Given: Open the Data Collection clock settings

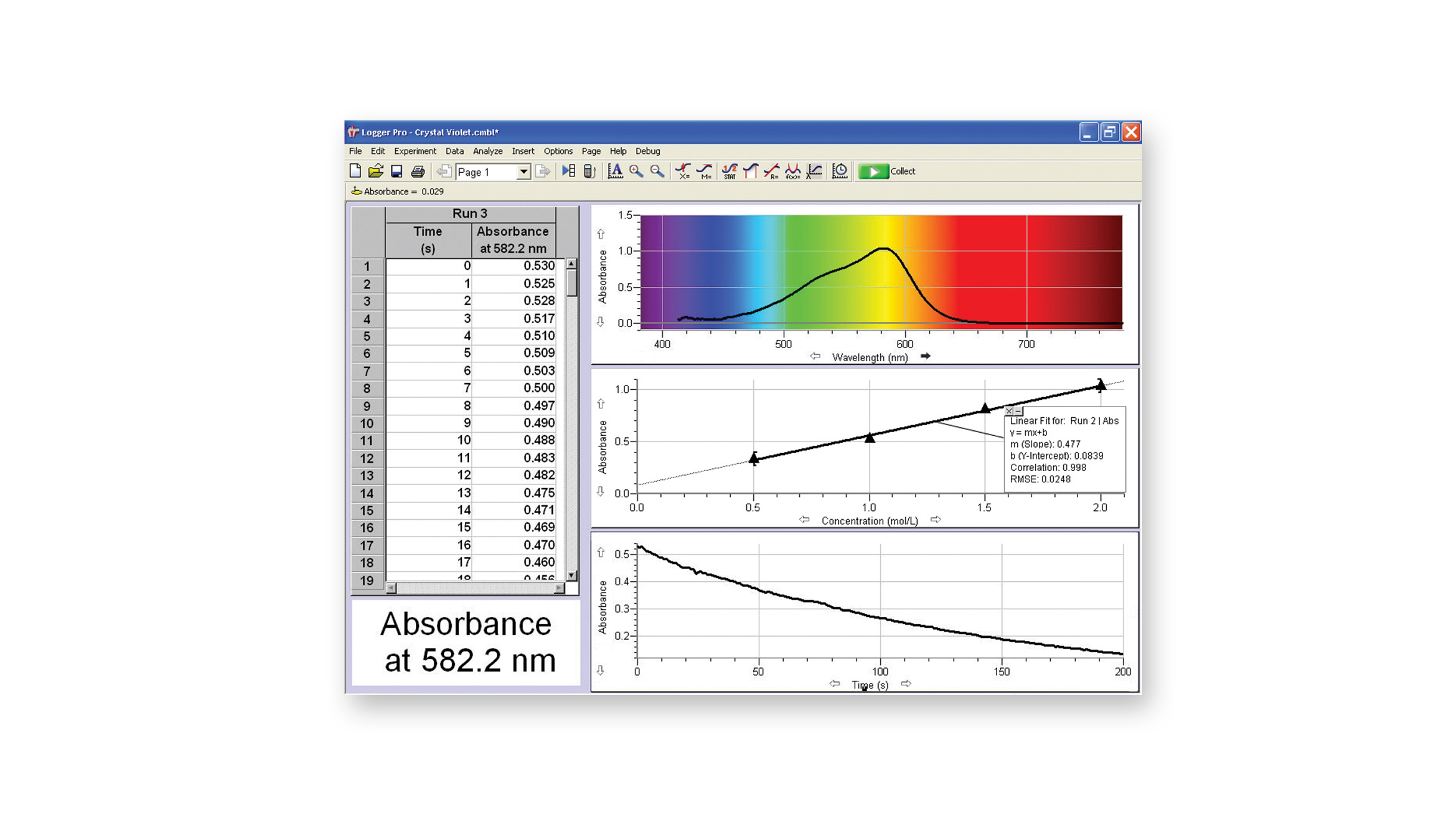Looking at the screenshot, I should [839, 172].
